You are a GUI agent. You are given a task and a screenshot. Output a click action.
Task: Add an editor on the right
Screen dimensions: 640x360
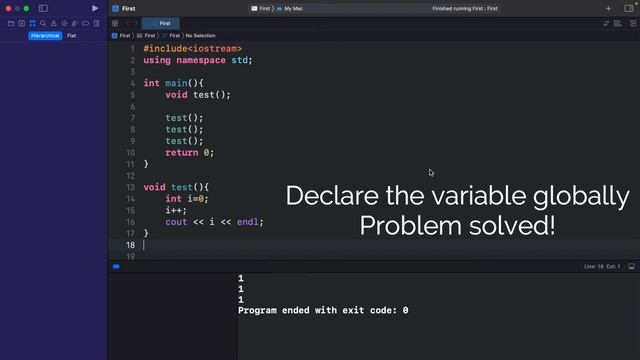[633, 23]
